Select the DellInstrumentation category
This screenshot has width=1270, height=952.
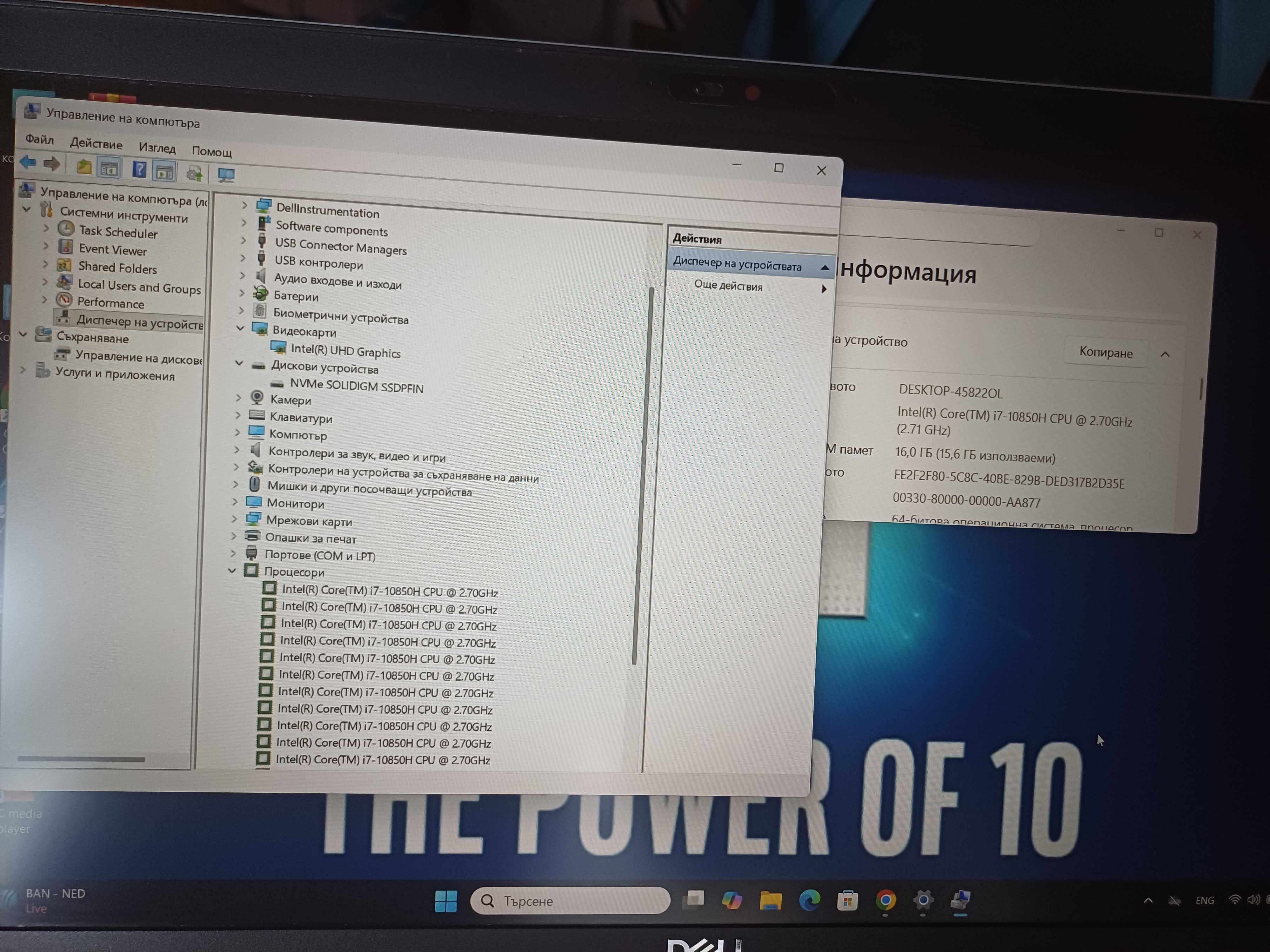[x=328, y=211]
